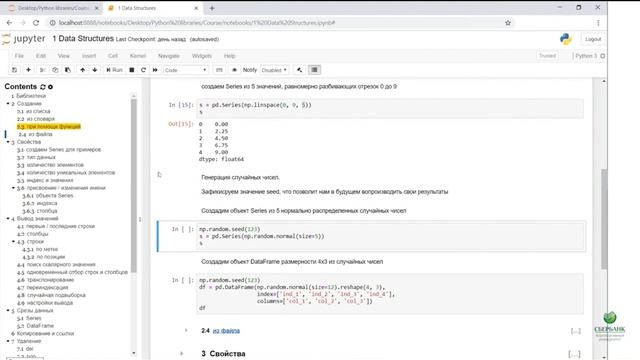Select highlighted 2.3 entry in Contents
Image resolution: width=640 pixels, height=360 pixels.
(x=49, y=127)
